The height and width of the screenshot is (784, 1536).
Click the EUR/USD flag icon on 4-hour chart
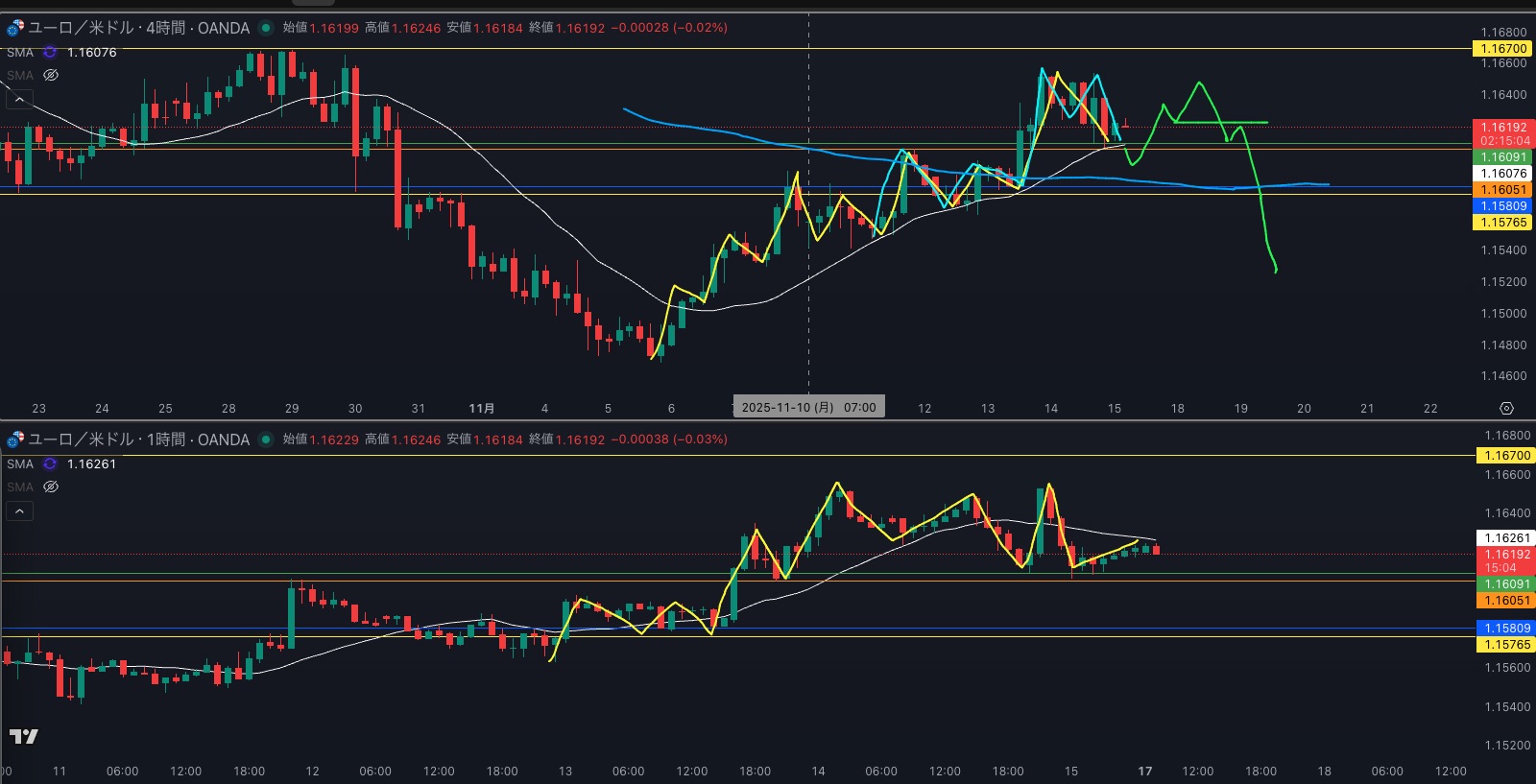(15, 28)
